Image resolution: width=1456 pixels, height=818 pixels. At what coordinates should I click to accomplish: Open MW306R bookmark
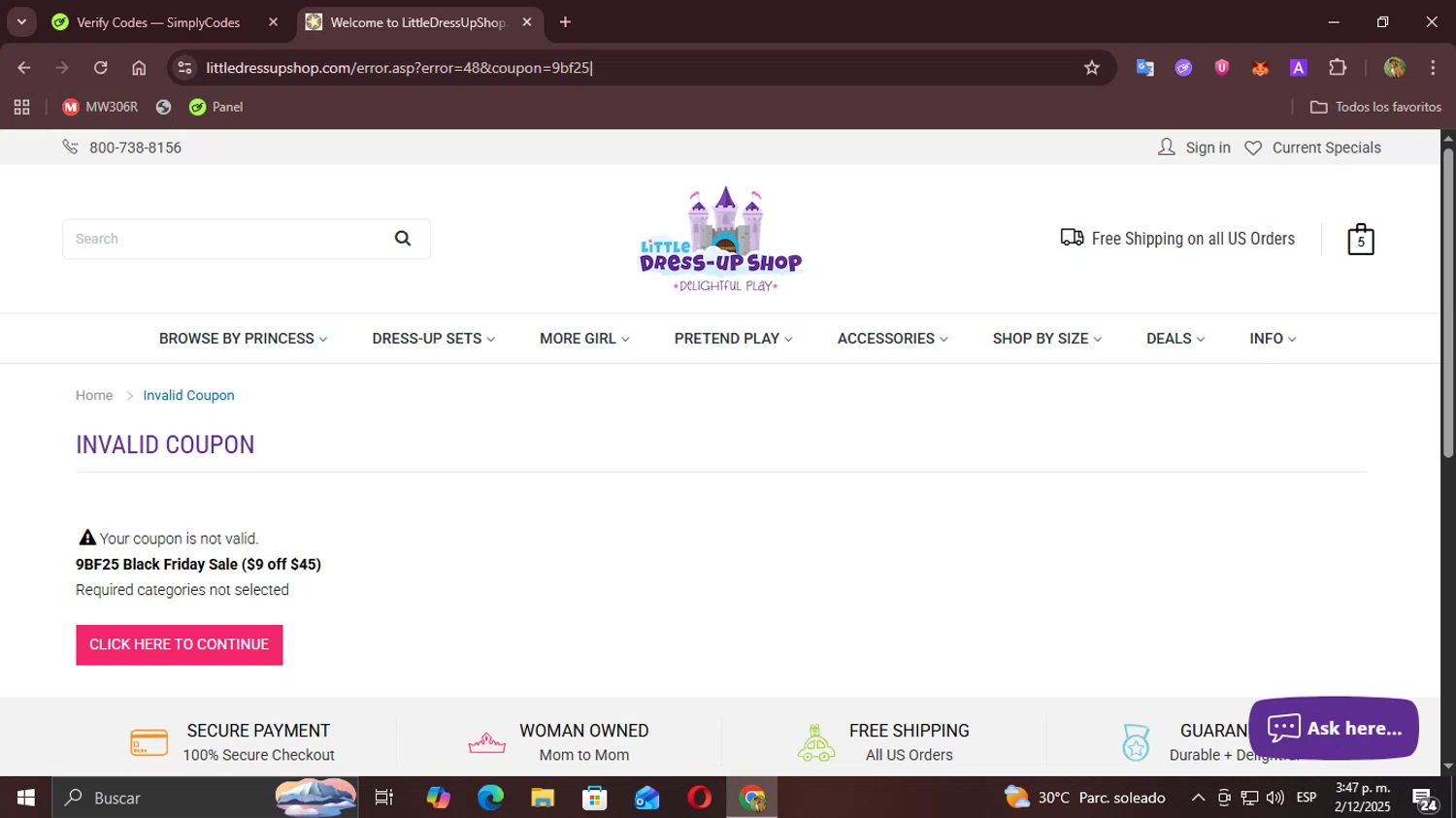[x=100, y=107]
